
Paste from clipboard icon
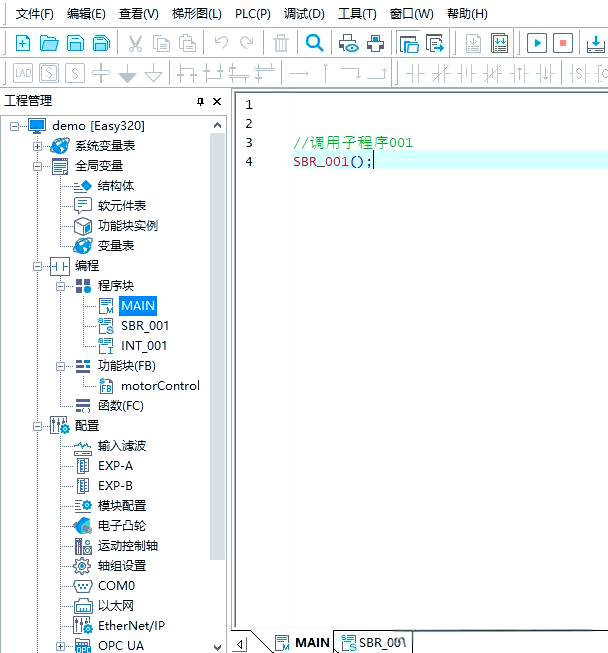[187, 43]
